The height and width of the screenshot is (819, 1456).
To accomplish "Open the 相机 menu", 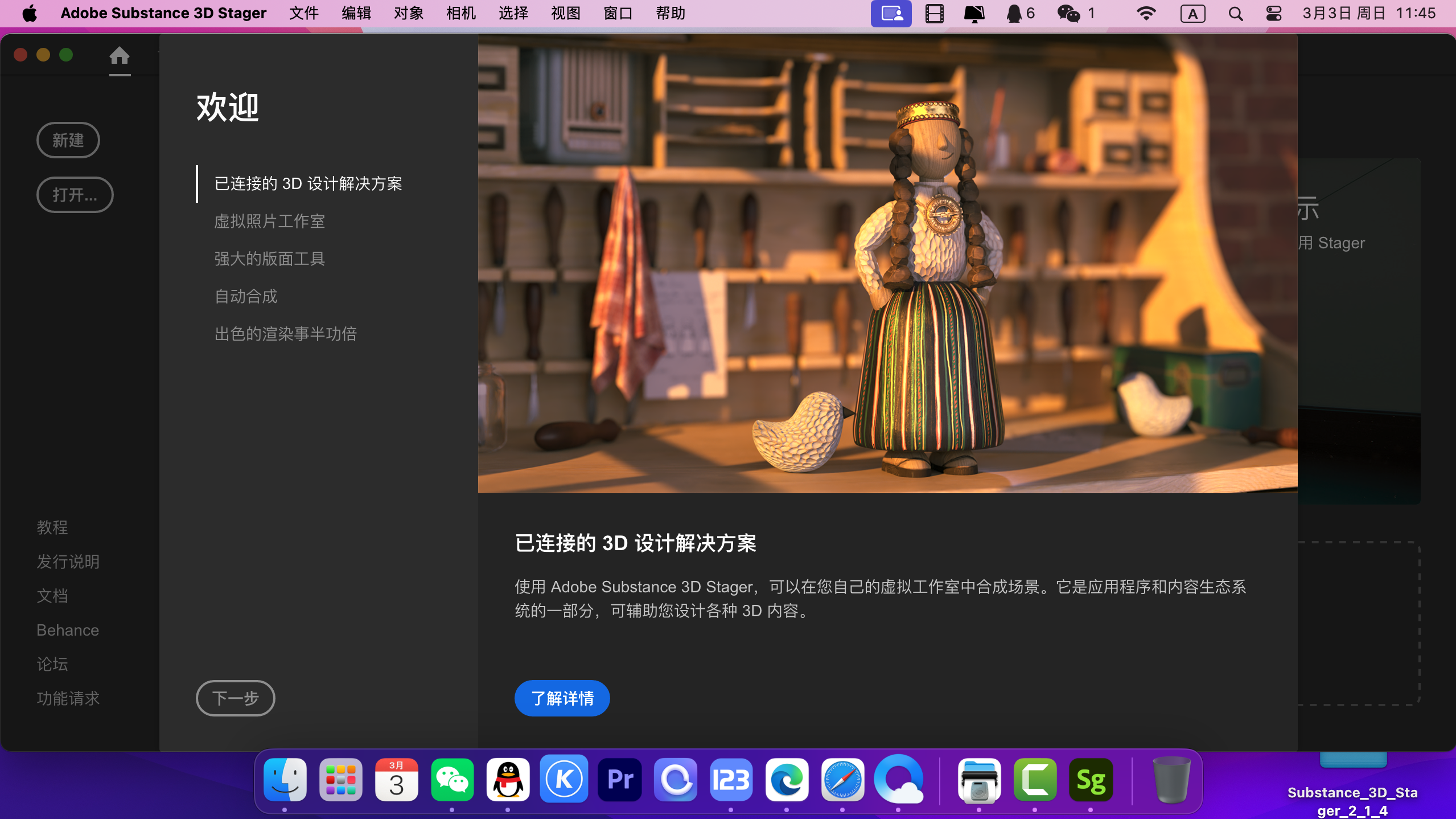I will 460,13.
